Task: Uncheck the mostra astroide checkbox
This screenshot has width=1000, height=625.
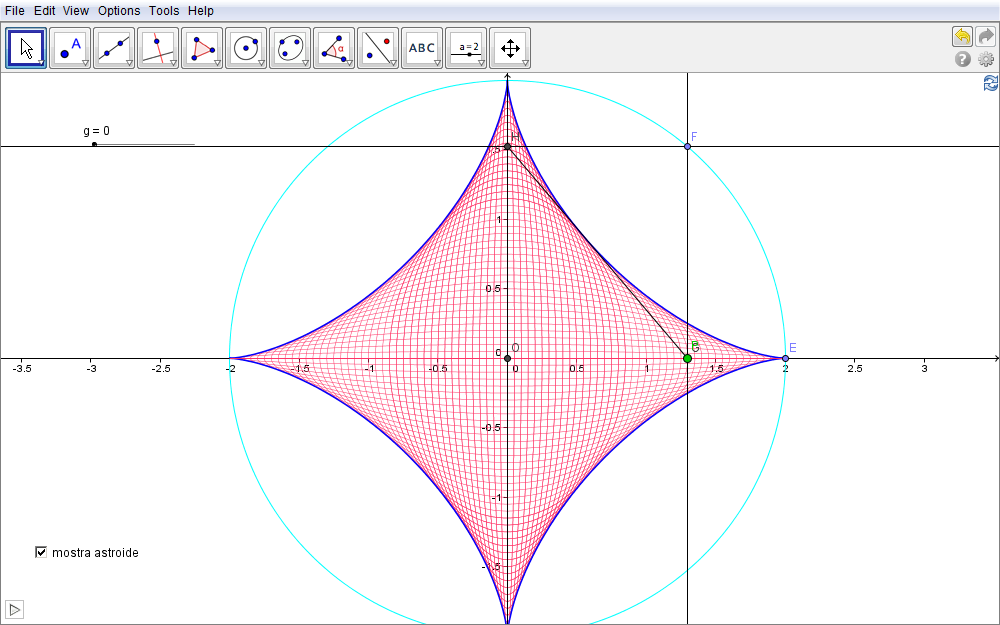Action: [41, 552]
